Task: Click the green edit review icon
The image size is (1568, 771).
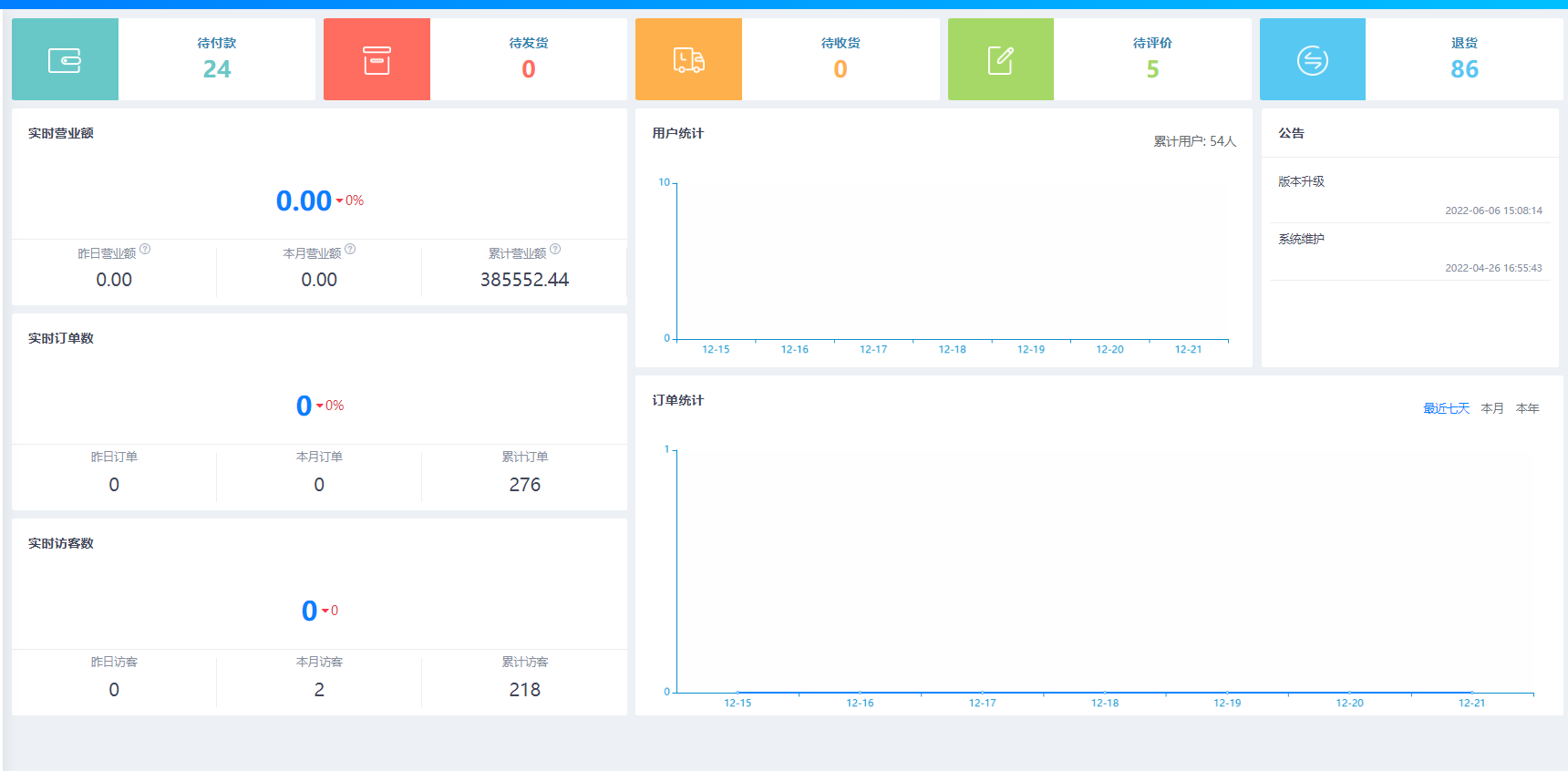Action: point(1000,60)
